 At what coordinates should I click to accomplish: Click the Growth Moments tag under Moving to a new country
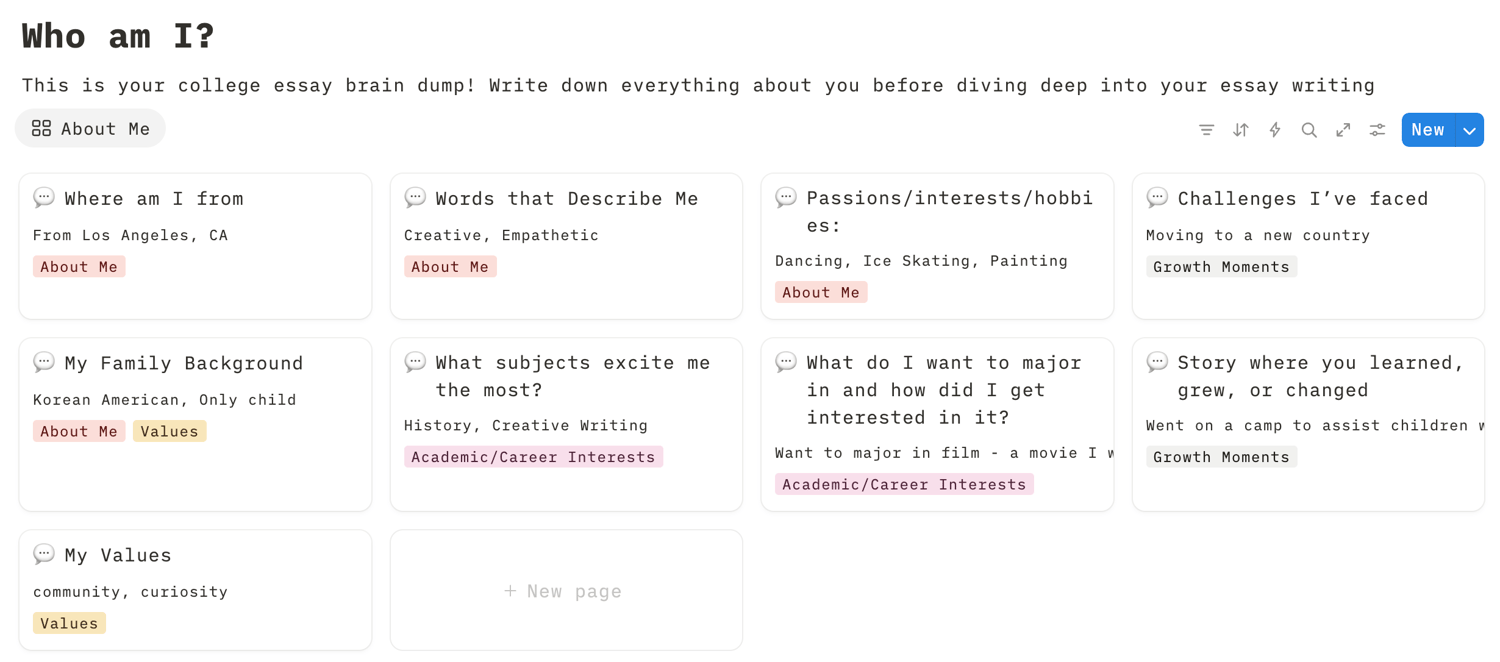coord(1221,267)
